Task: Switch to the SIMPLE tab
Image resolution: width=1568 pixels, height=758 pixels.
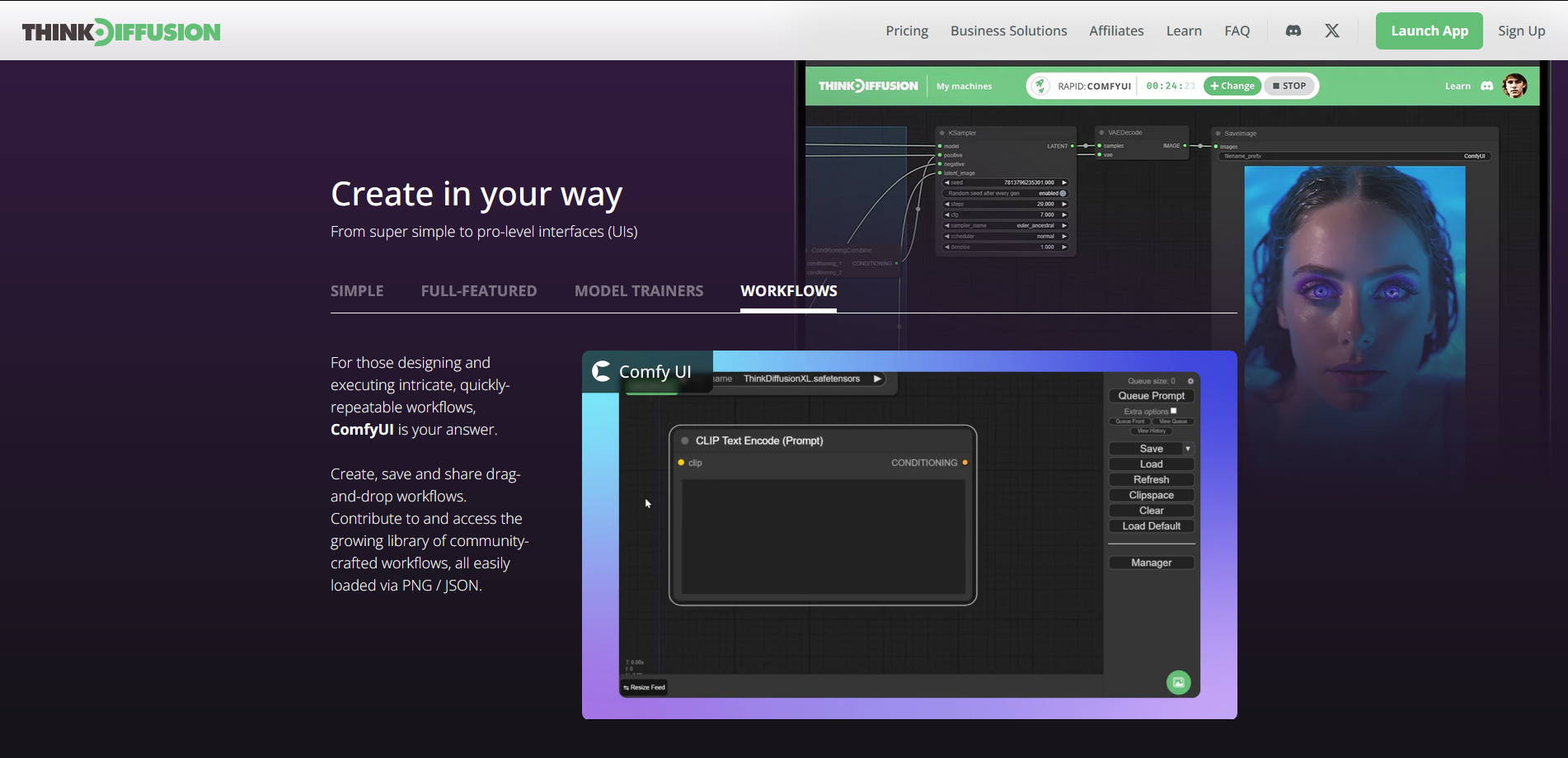Action: click(357, 290)
